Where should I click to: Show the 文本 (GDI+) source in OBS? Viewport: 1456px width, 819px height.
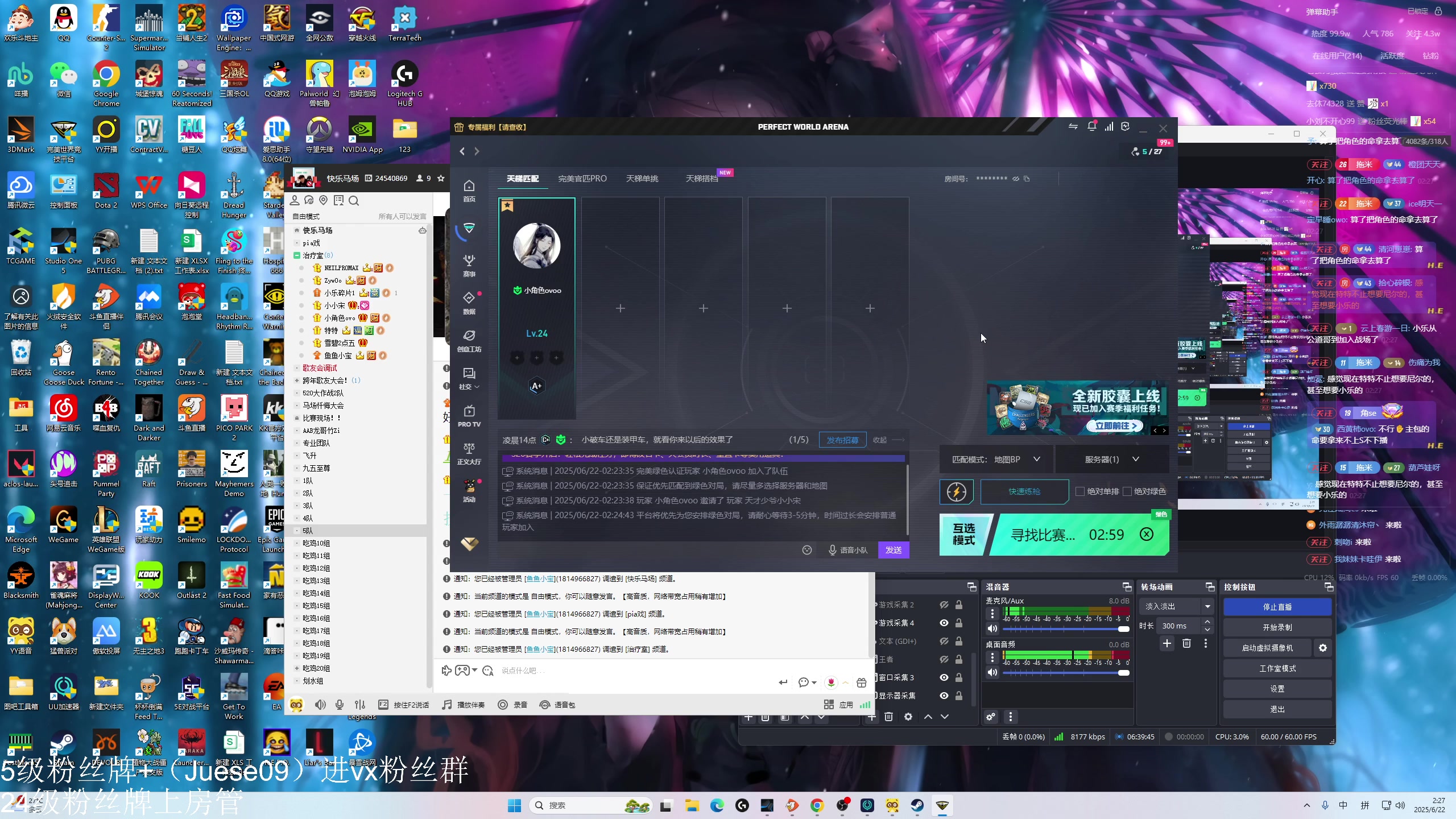944,641
